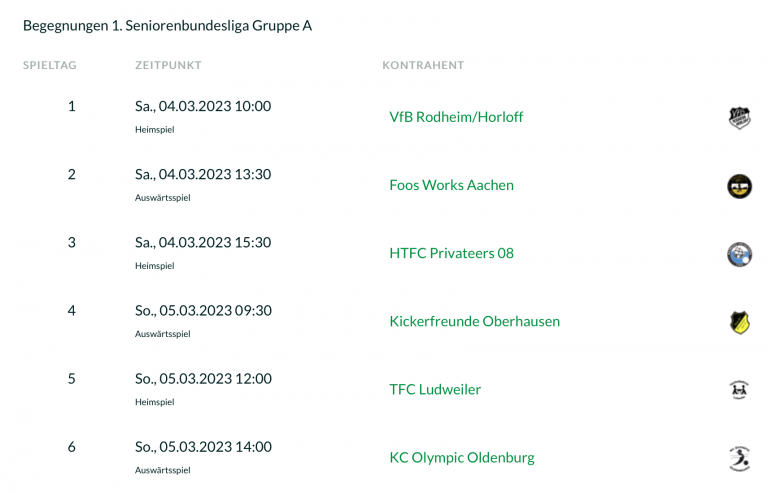Select the Sa., 04.03.2023 13:30 match time
Screen dimensions: 768x493
tap(203, 174)
